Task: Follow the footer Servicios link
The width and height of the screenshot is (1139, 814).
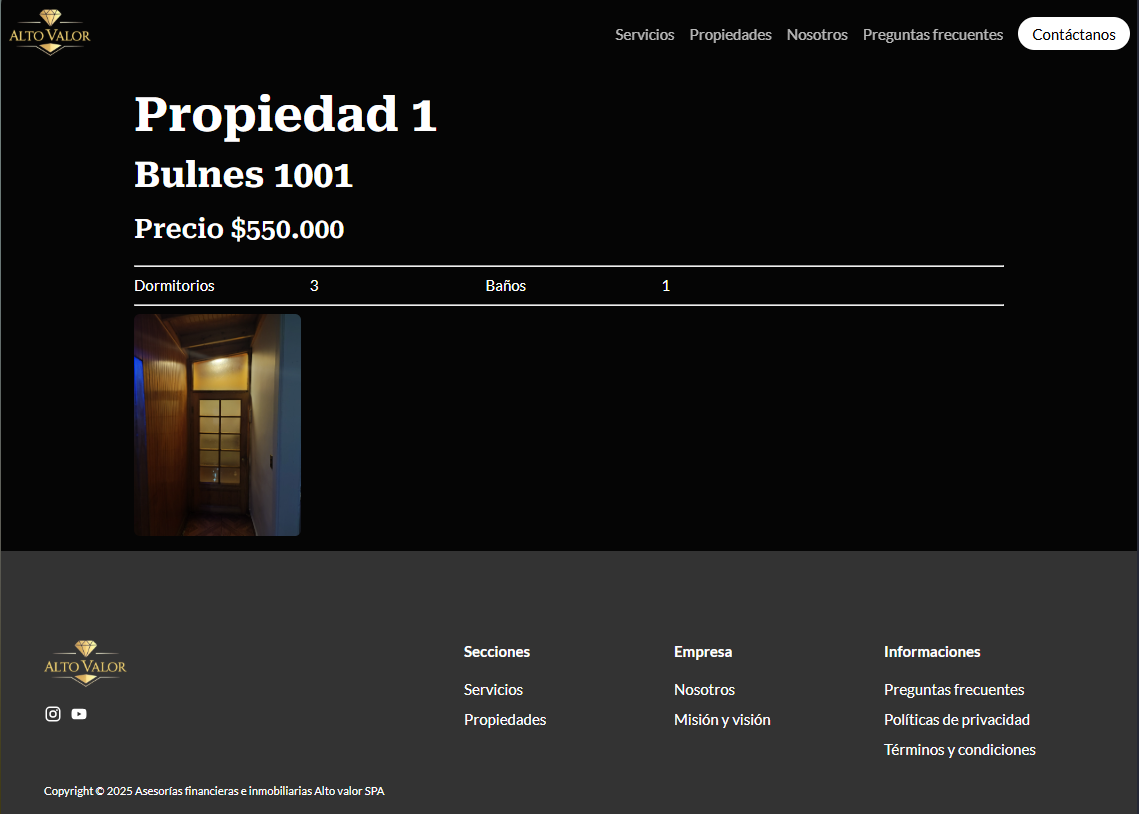Action: pos(493,689)
